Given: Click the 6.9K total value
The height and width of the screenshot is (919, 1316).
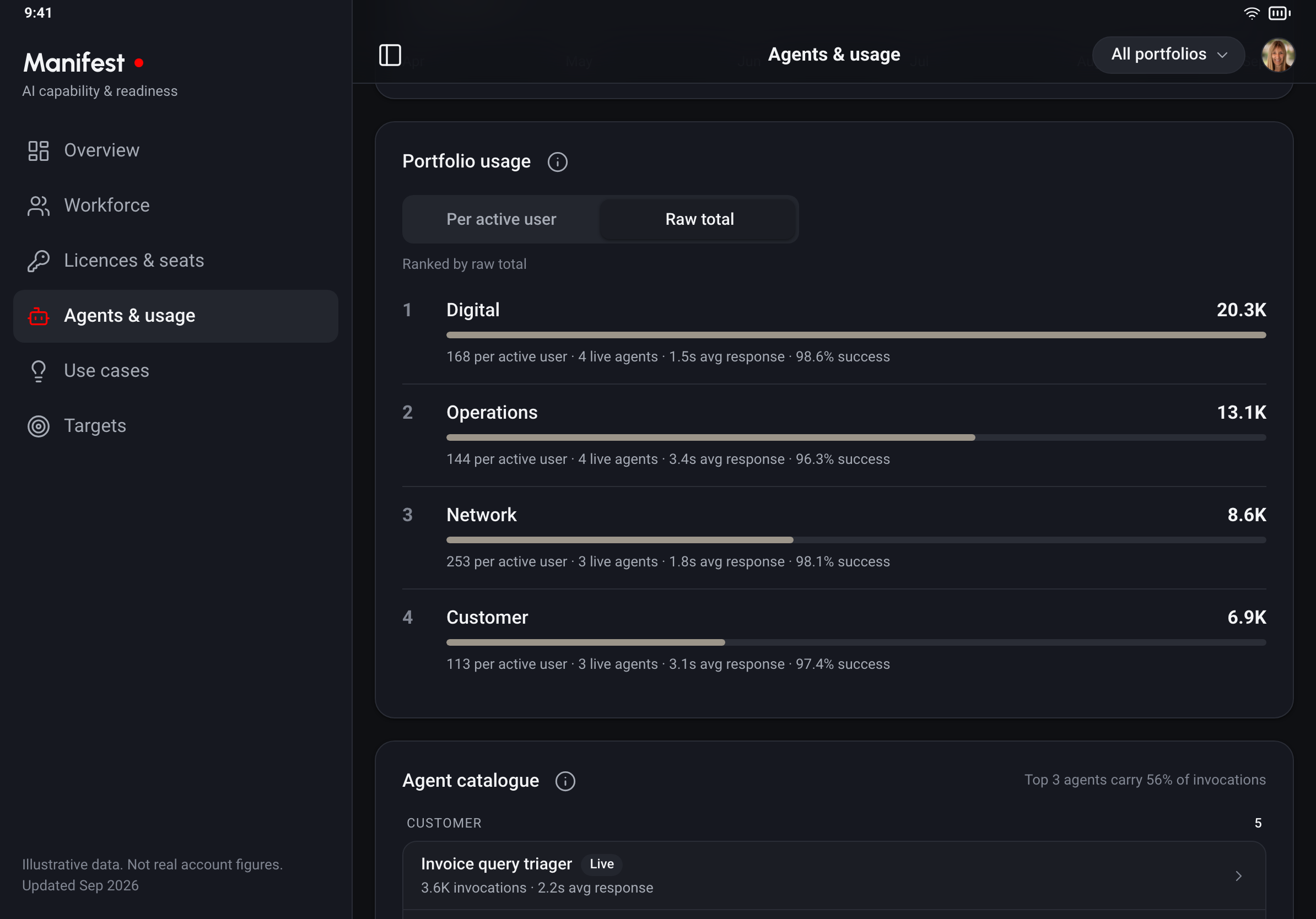Looking at the screenshot, I should pos(1246,618).
